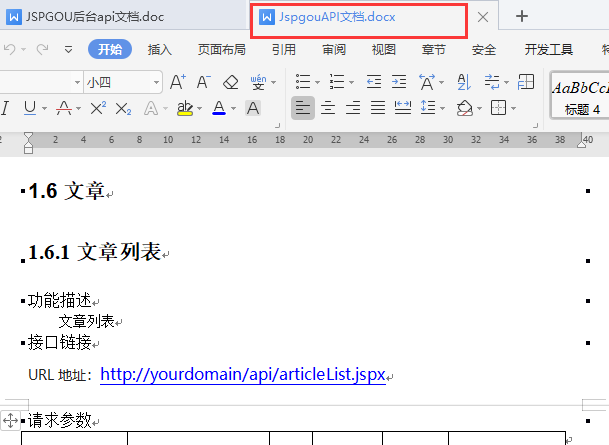This screenshot has width=609, height=445.
Task: Apply blue font color
Action: (219, 108)
